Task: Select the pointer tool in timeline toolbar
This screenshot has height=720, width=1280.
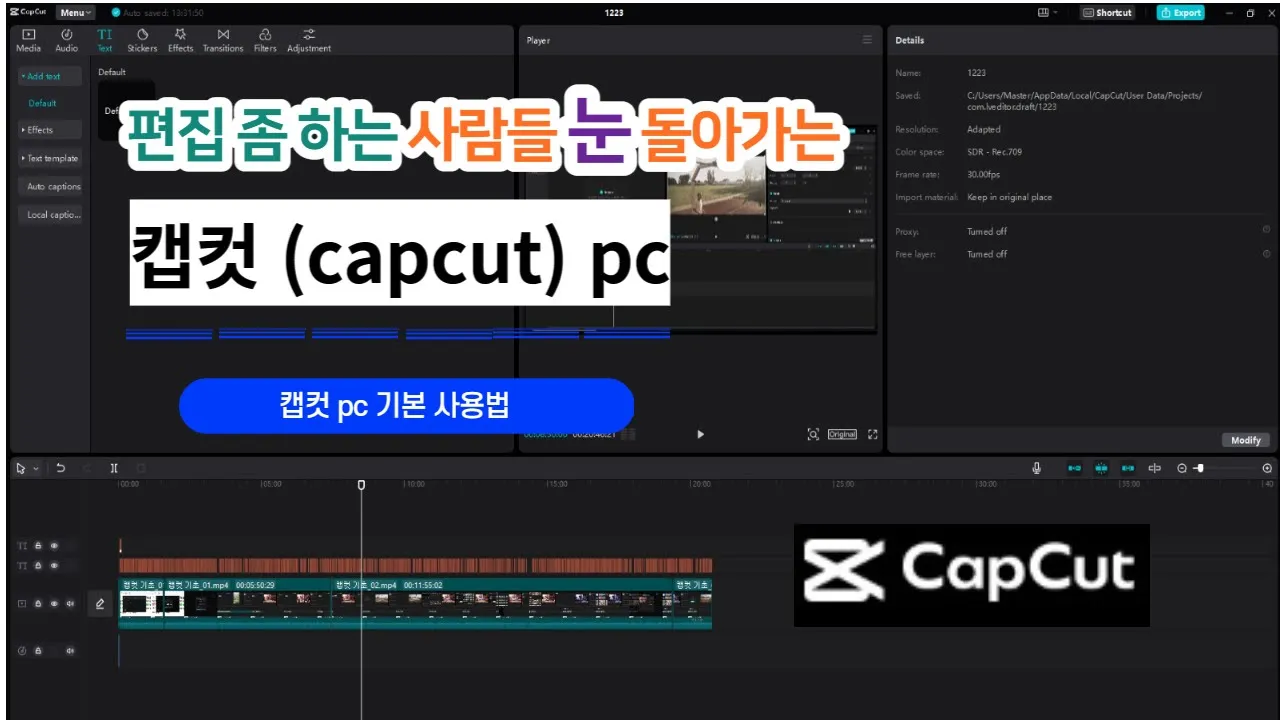Action: (x=23, y=468)
